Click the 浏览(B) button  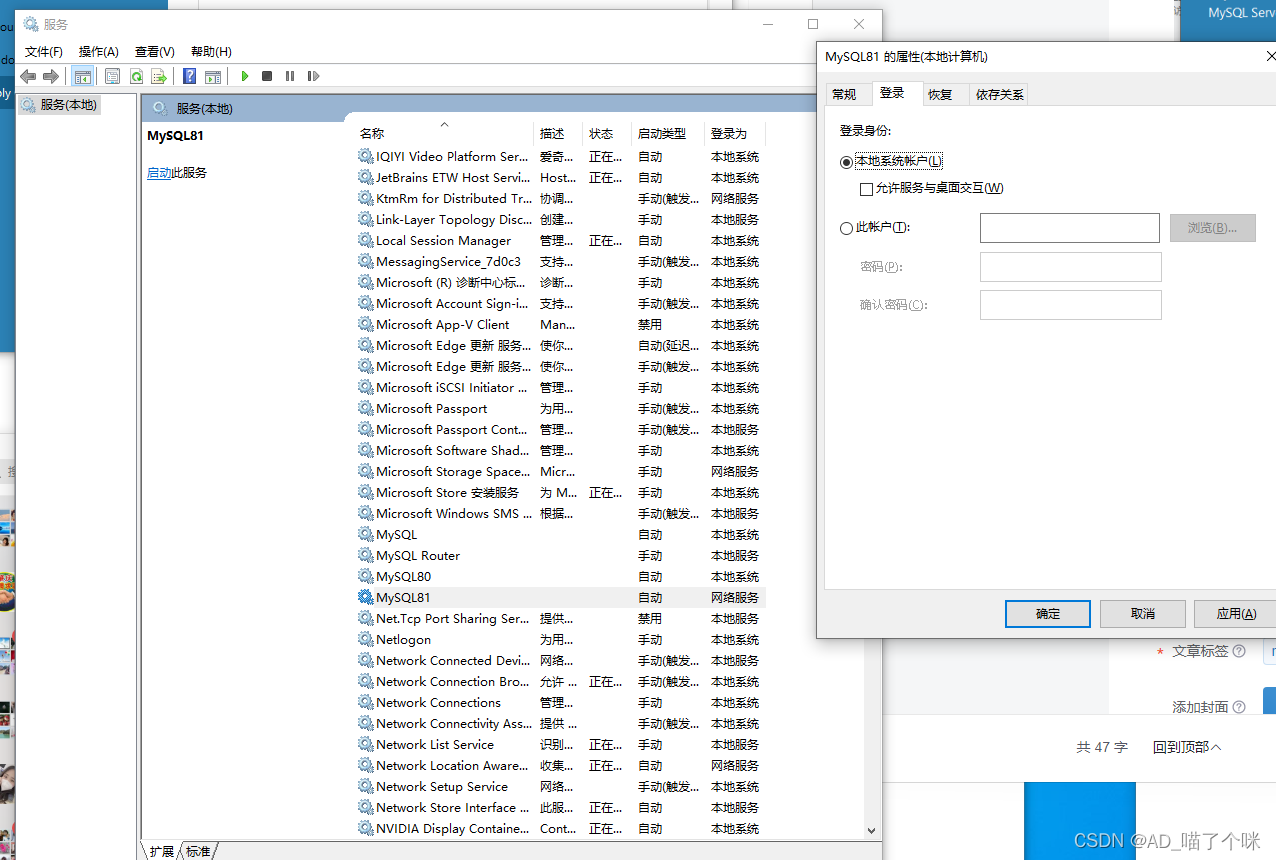point(1212,227)
